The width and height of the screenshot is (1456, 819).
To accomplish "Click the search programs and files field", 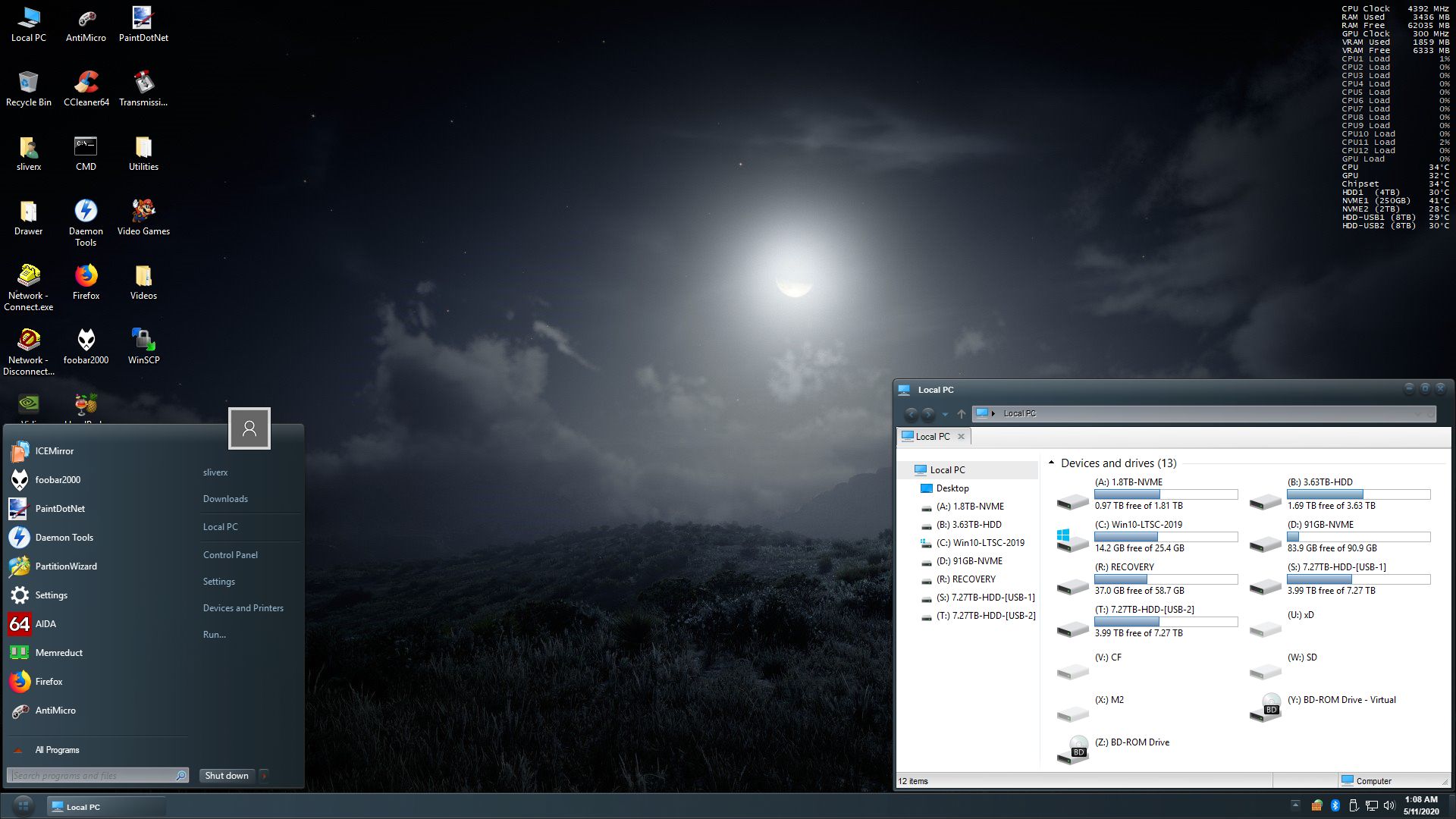I will [91, 776].
